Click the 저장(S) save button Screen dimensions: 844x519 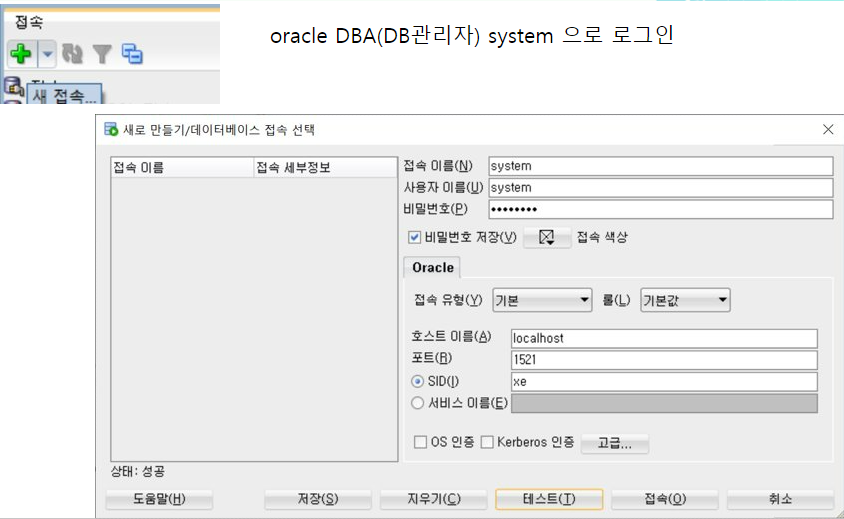[x=318, y=499]
